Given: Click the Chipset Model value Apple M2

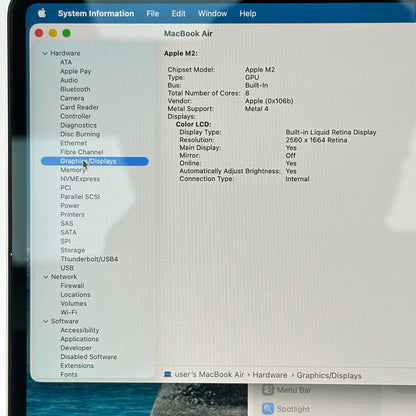Looking at the screenshot, I should (260, 70).
